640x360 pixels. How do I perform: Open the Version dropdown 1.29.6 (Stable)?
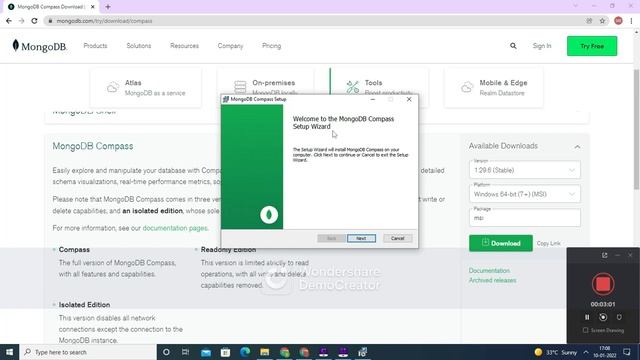pos(524,170)
